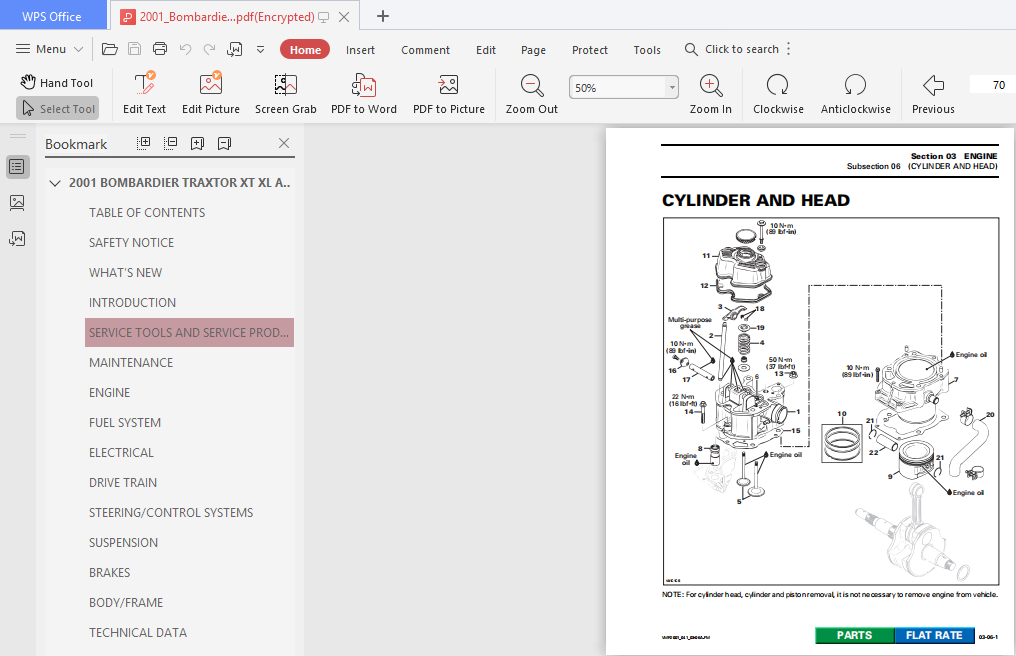Select the Edit Picture tool
The image size is (1016, 656).
pyautogui.click(x=211, y=93)
